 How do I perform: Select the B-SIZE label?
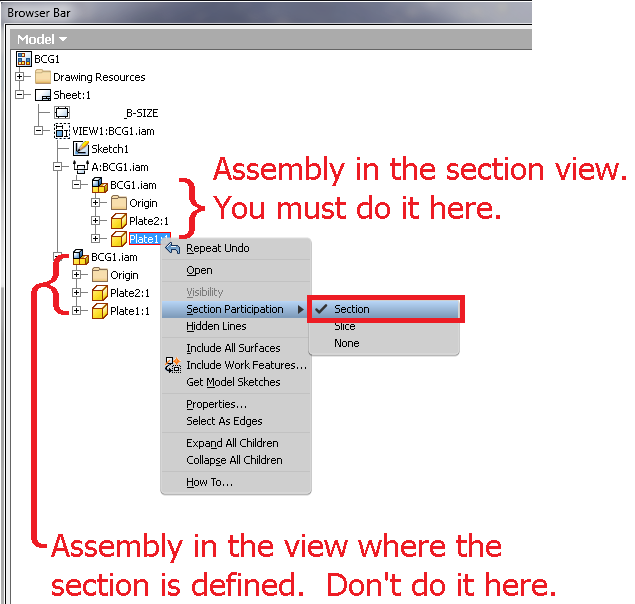141,113
